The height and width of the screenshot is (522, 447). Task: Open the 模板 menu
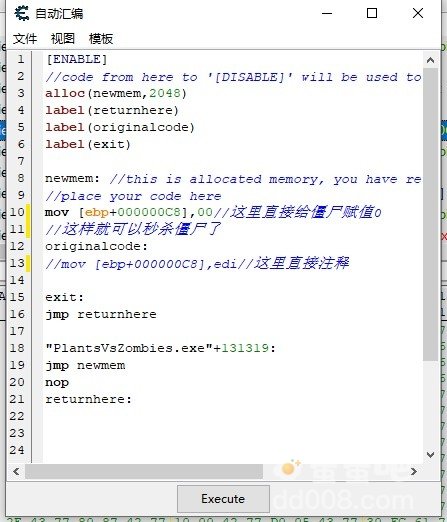click(101, 39)
